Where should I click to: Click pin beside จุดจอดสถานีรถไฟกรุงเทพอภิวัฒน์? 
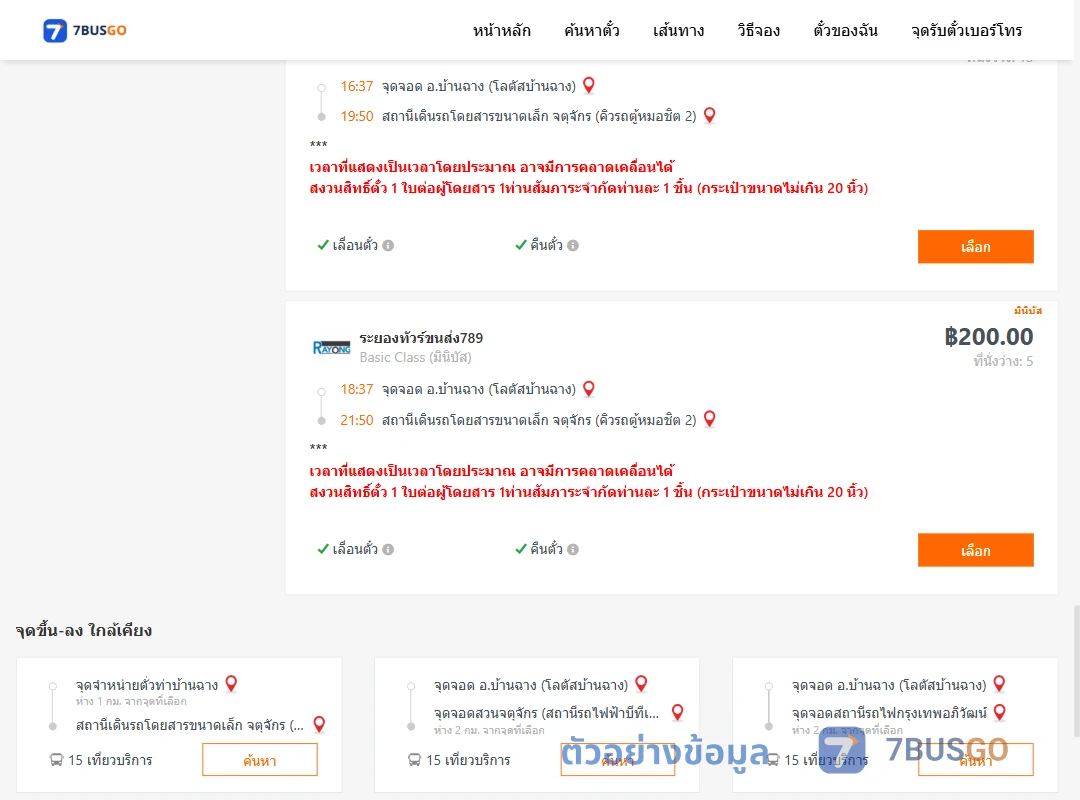tap(1000, 712)
